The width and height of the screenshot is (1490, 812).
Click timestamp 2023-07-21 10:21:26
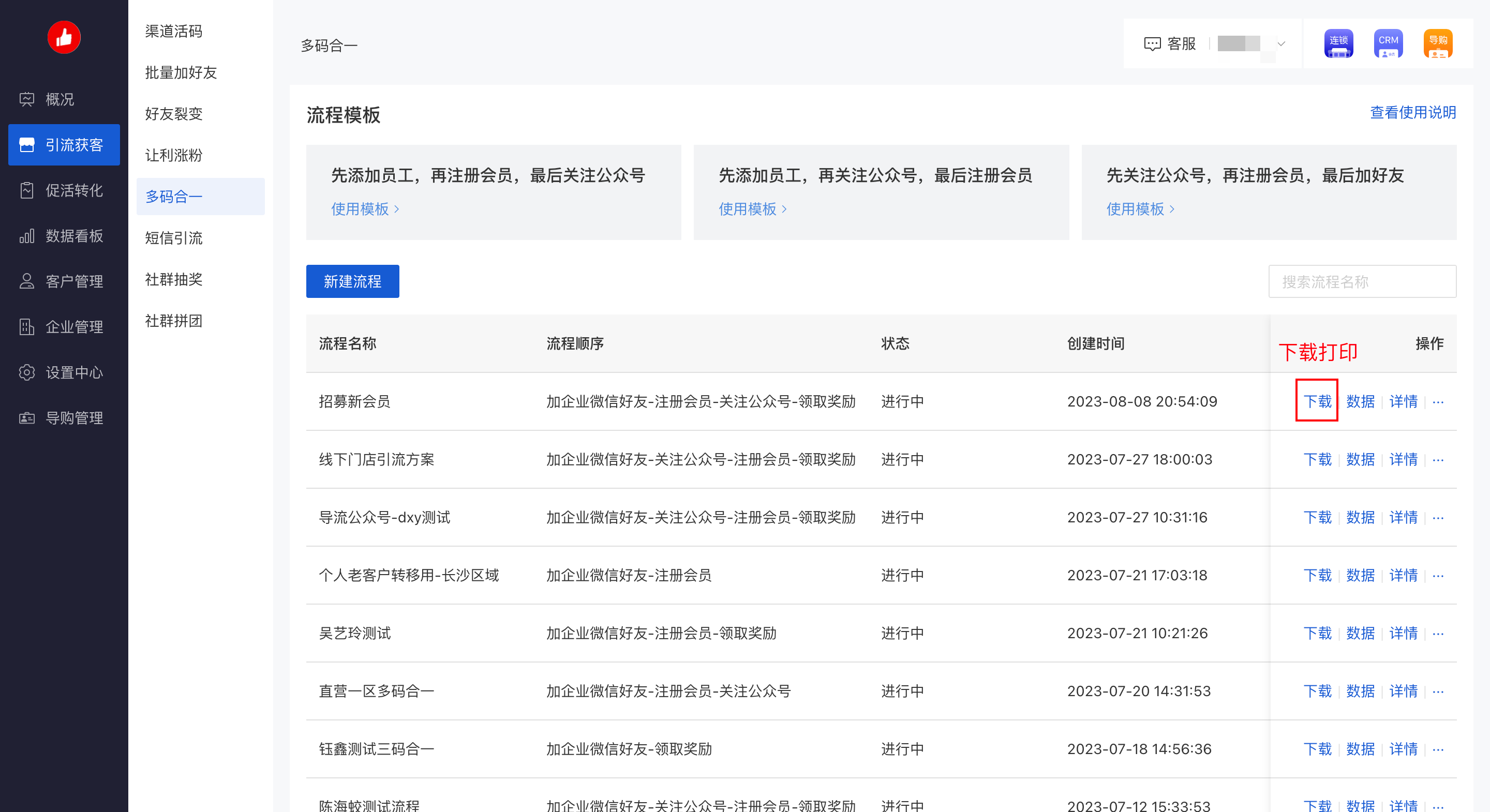(x=1137, y=633)
